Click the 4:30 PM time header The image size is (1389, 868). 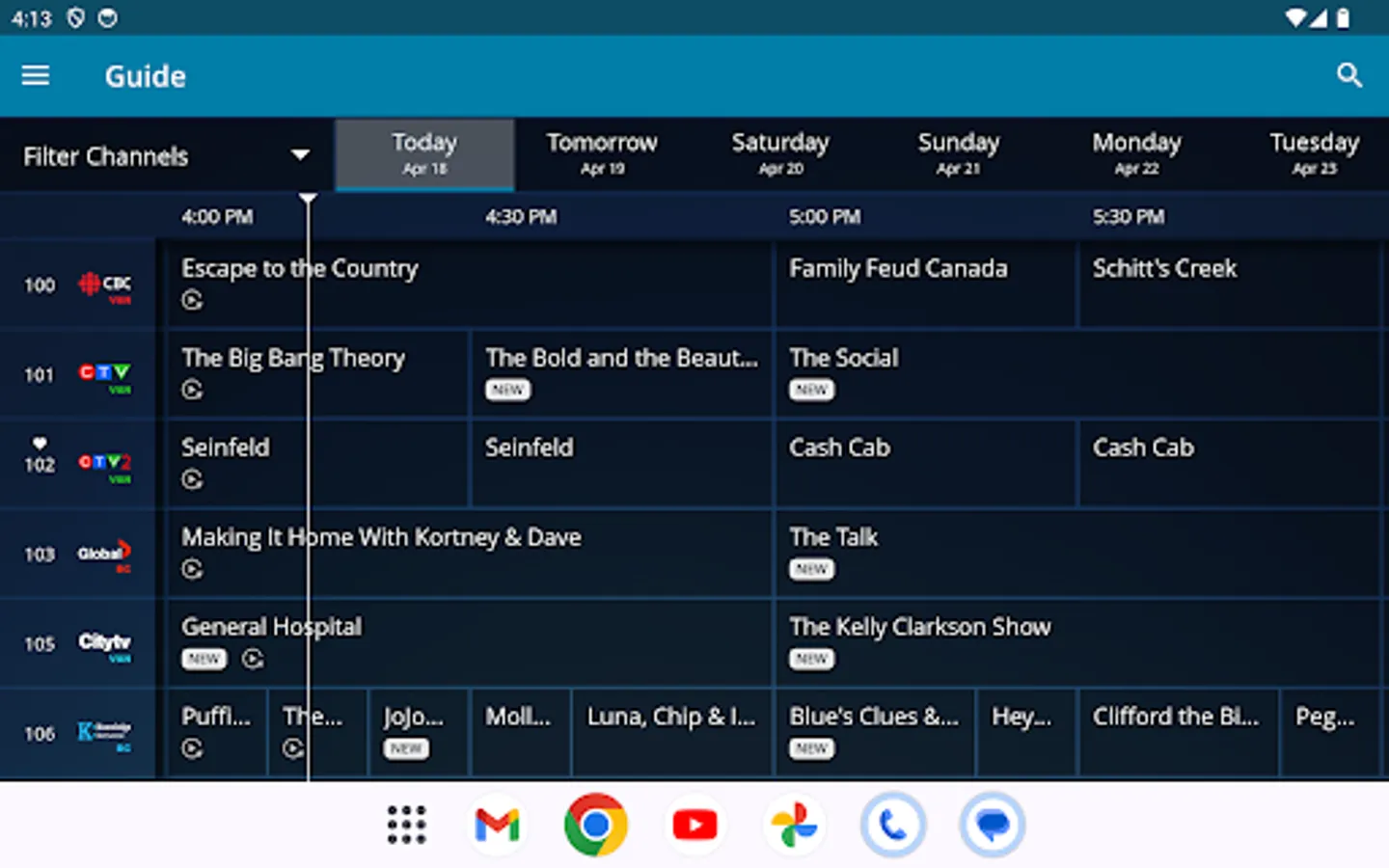(521, 217)
